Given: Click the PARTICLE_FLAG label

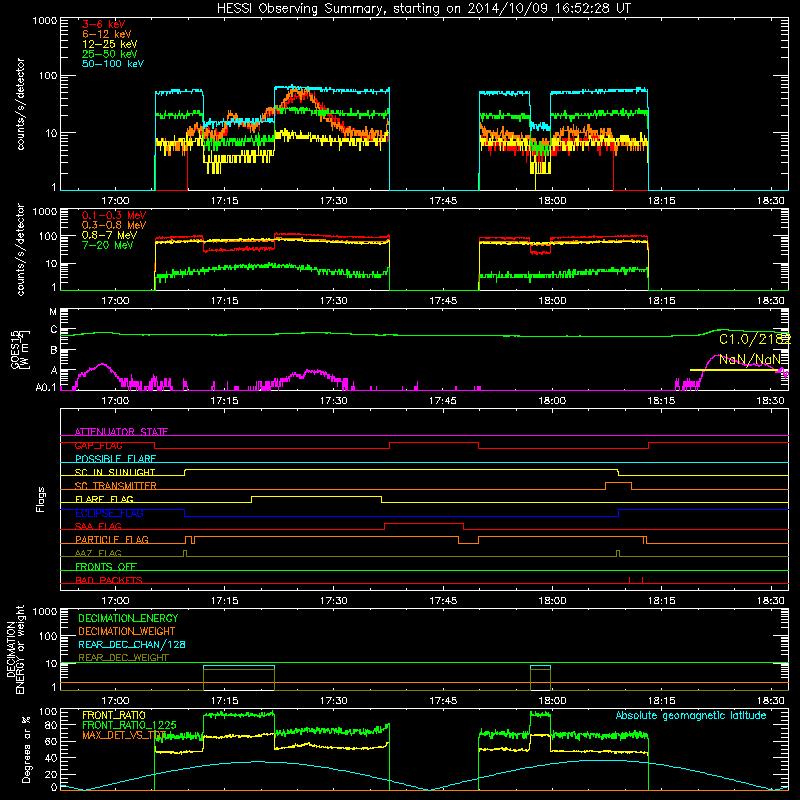Looking at the screenshot, I should 112,539.
